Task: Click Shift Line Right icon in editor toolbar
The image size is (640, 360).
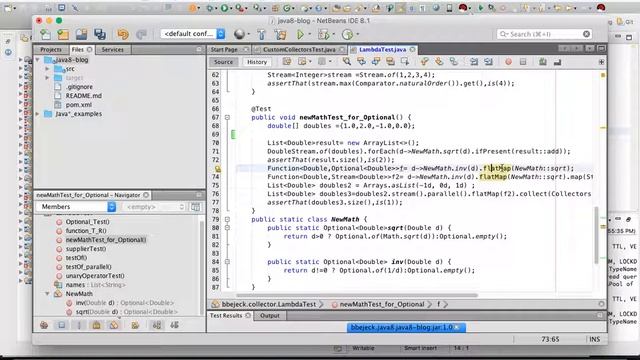Action: point(489,62)
